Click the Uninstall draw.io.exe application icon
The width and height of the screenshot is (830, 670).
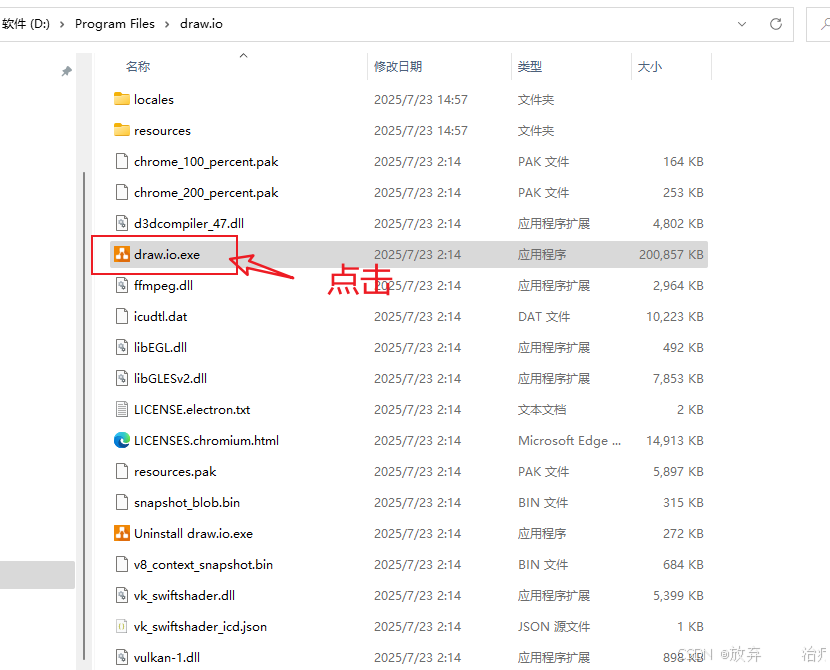point(122,533)
